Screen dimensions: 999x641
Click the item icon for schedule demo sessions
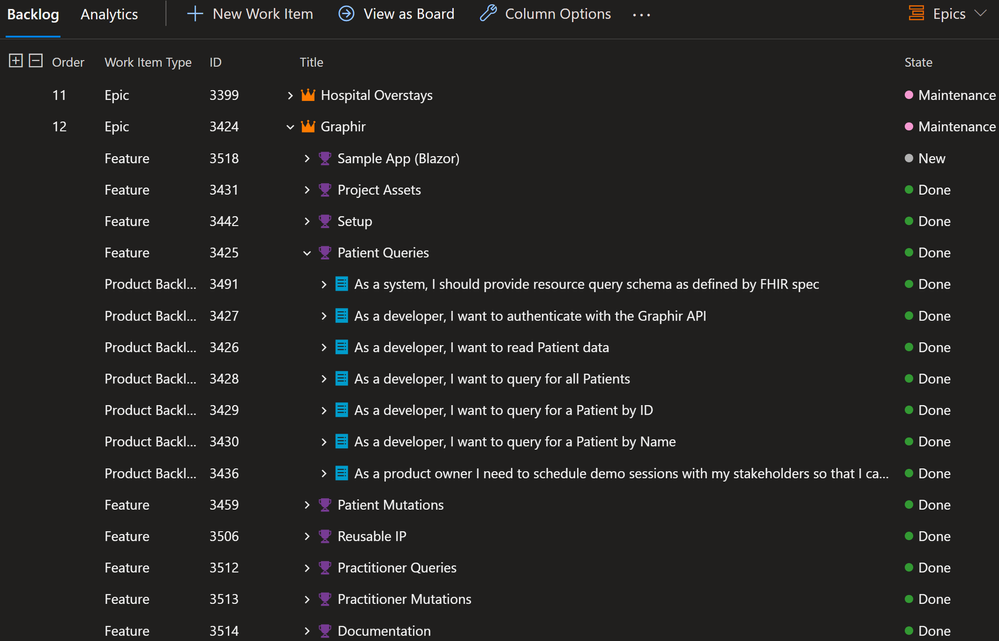[341, 473]
